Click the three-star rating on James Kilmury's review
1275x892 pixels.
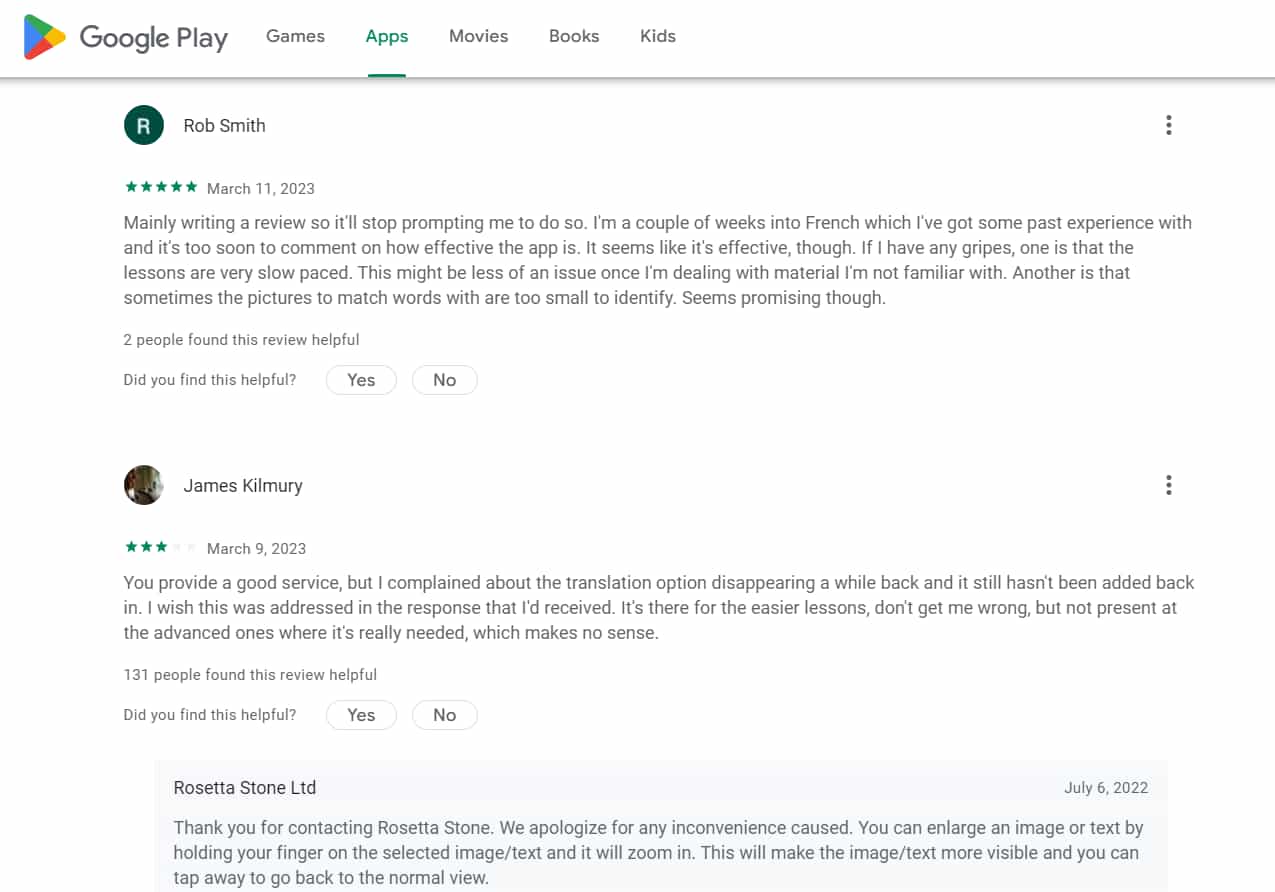coord(161,547)
